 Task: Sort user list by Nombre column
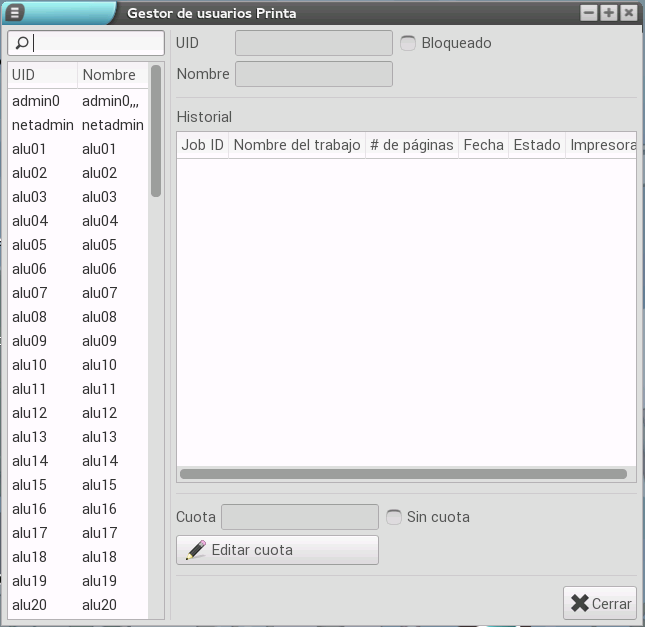pyautogui.click(x=112, y=75)
